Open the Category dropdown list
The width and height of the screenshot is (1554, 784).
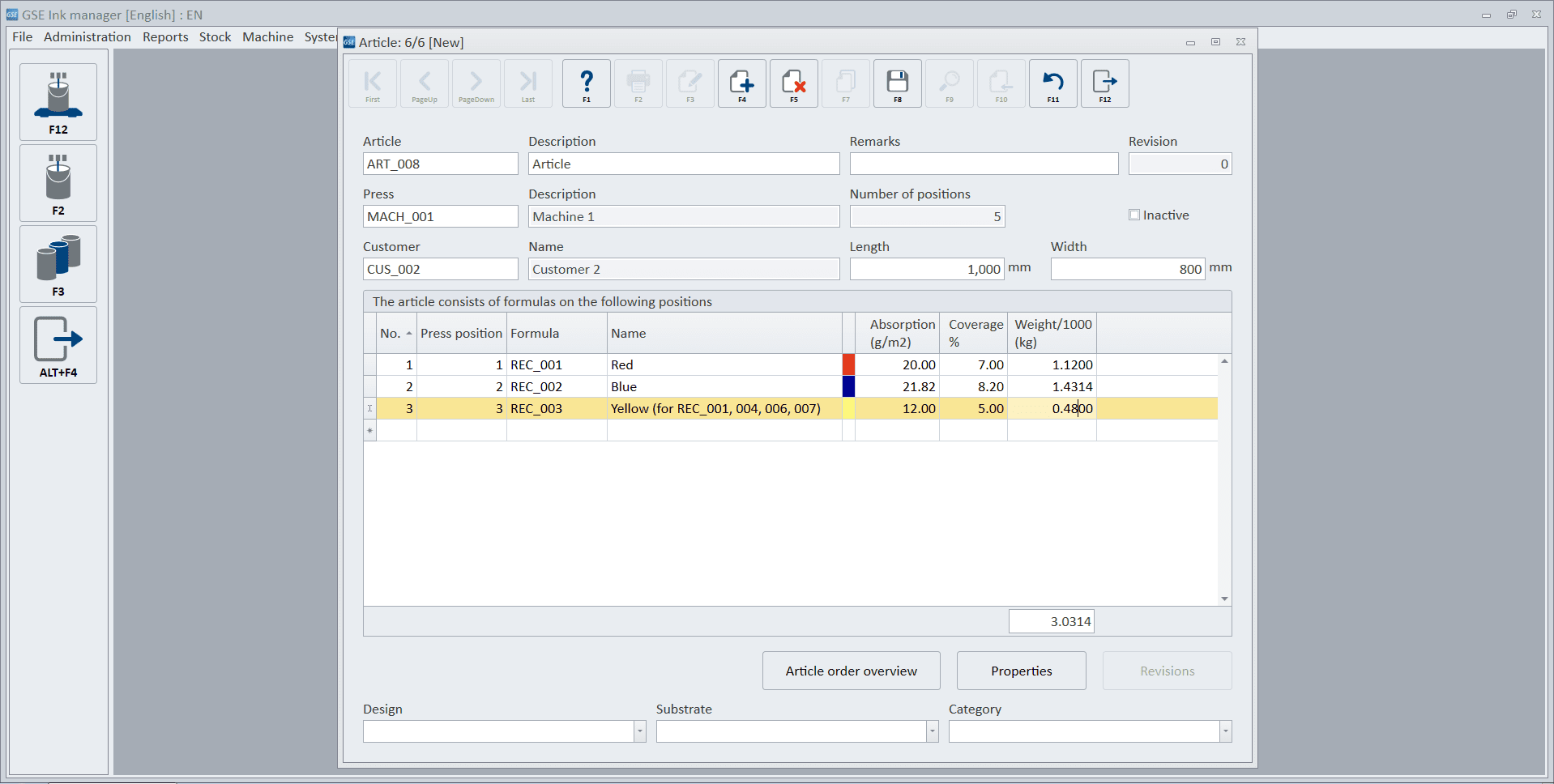tap(1225, 731)
